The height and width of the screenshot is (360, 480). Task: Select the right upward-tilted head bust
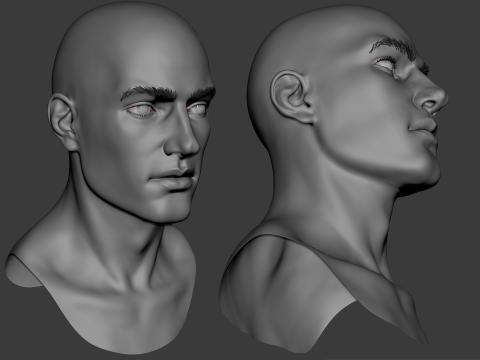click(x=333, y=180)
